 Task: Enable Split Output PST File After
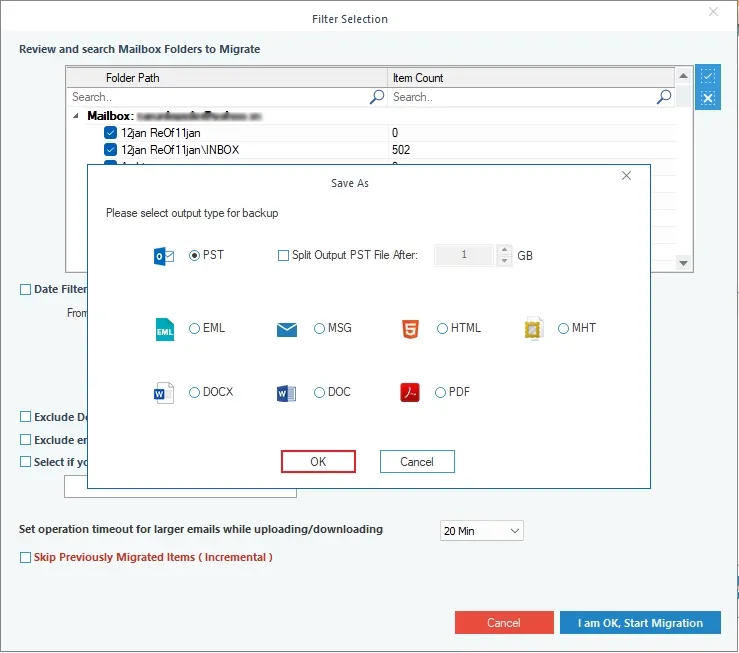tap(283, 255)
